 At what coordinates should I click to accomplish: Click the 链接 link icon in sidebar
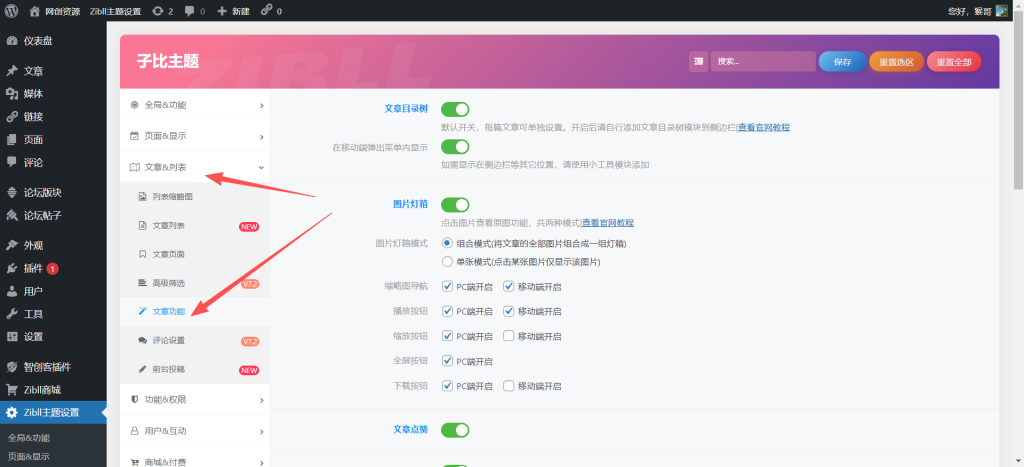(x=11, y=117)
